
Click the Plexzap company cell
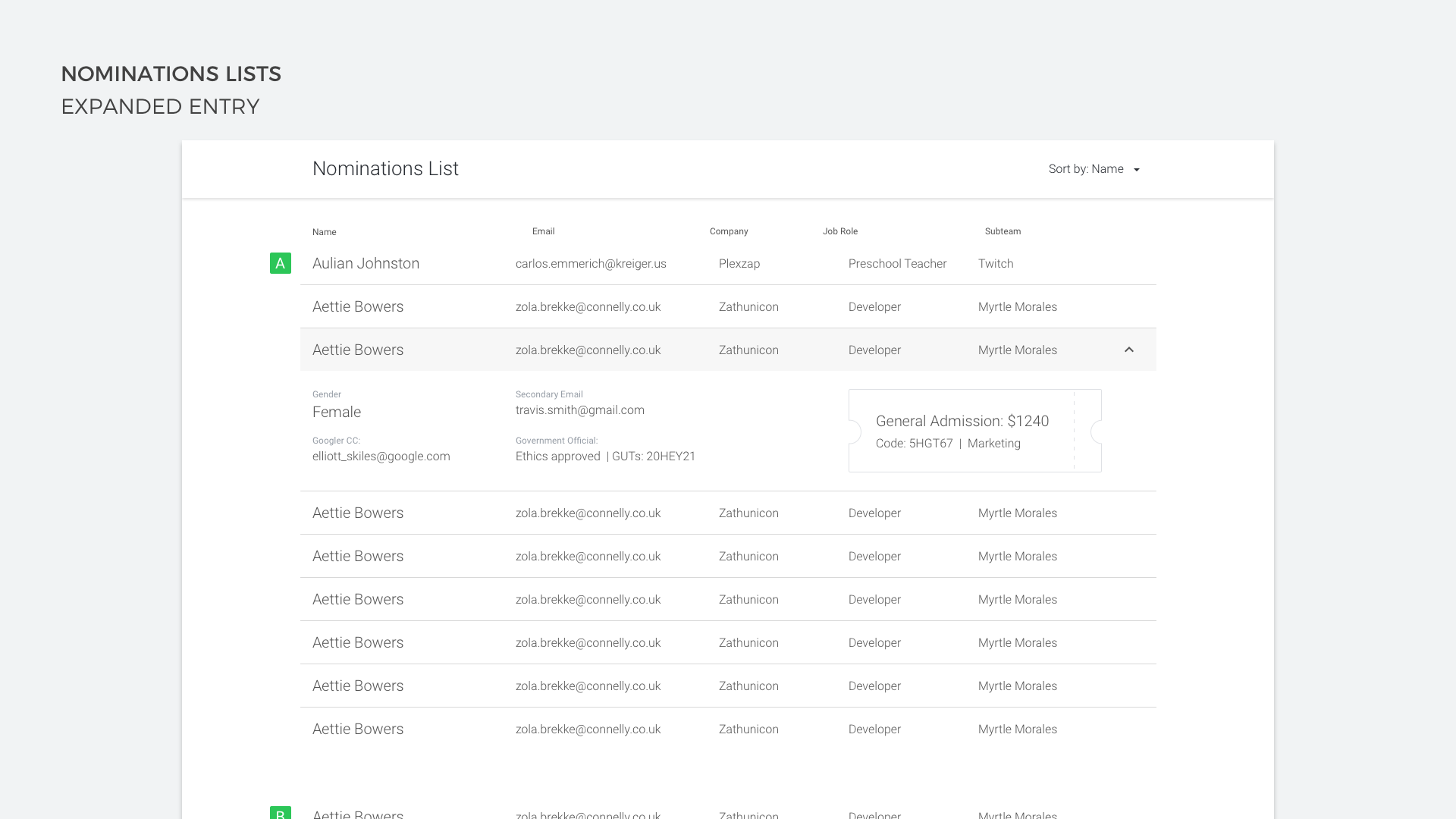tap(739, 264)
